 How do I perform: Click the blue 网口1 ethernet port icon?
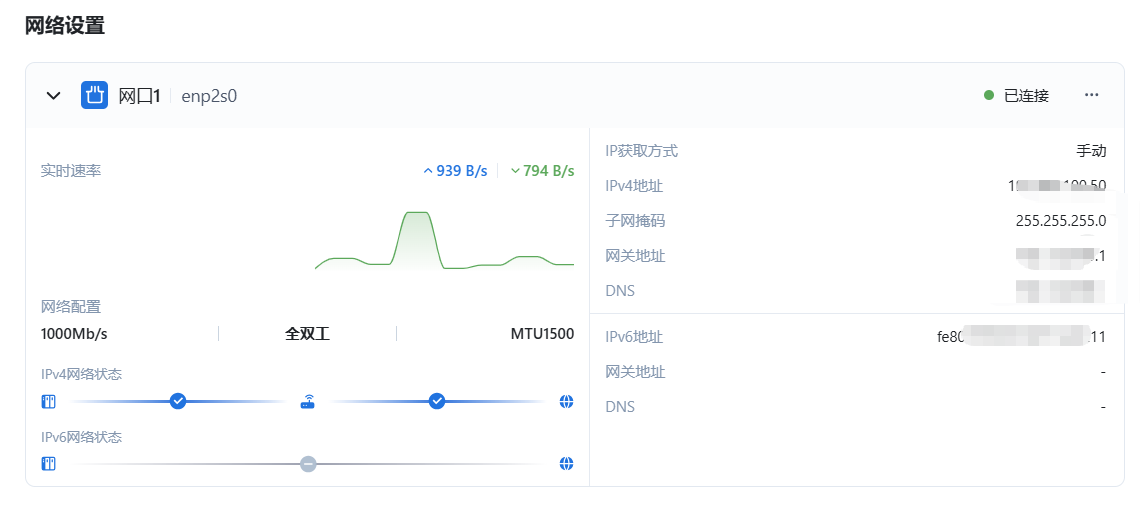coord(95,95)
